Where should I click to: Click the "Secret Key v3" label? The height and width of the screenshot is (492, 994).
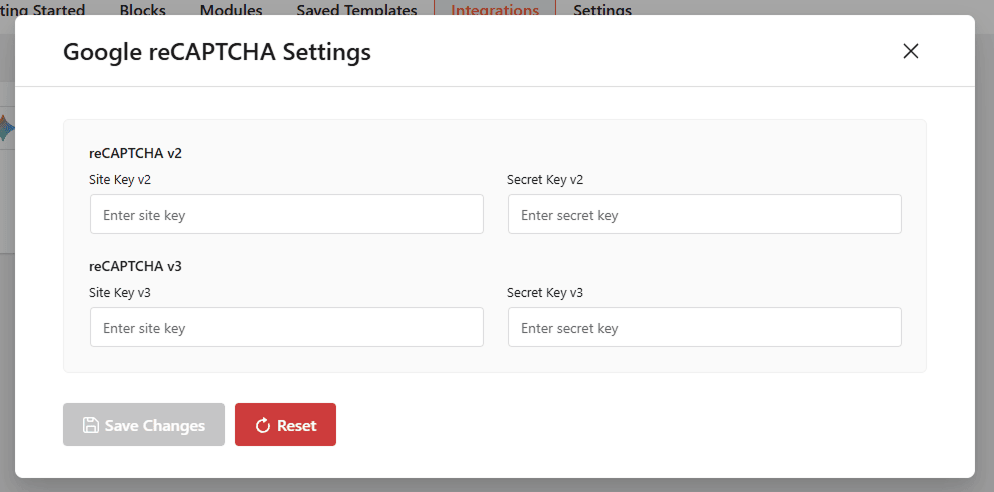[x=545, y=293]
